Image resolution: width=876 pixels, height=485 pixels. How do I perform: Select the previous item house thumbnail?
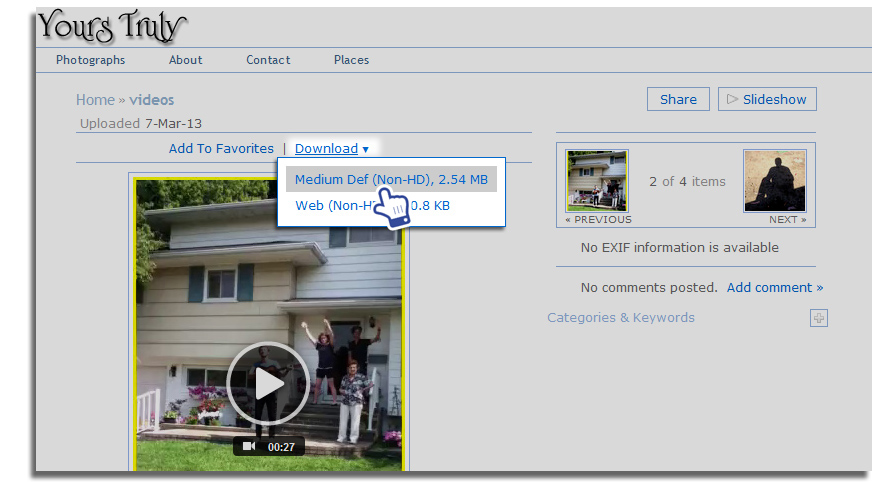tap(597, 181)
